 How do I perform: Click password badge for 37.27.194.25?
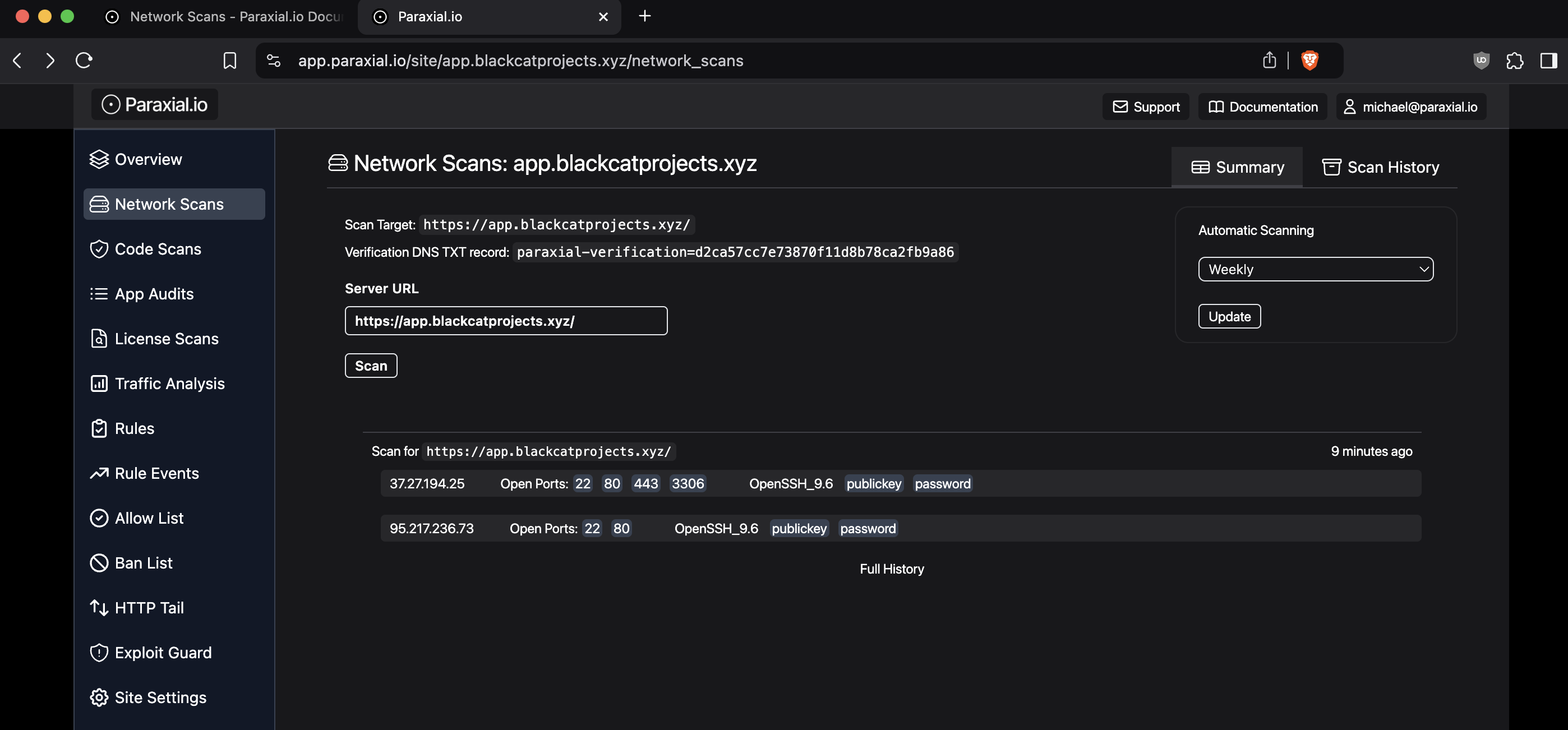pyautogui.click(x=942, y=484)
